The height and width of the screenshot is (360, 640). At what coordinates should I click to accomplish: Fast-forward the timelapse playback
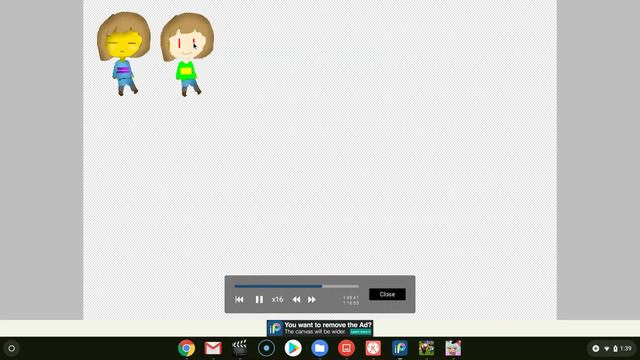[x=311, y=300]
